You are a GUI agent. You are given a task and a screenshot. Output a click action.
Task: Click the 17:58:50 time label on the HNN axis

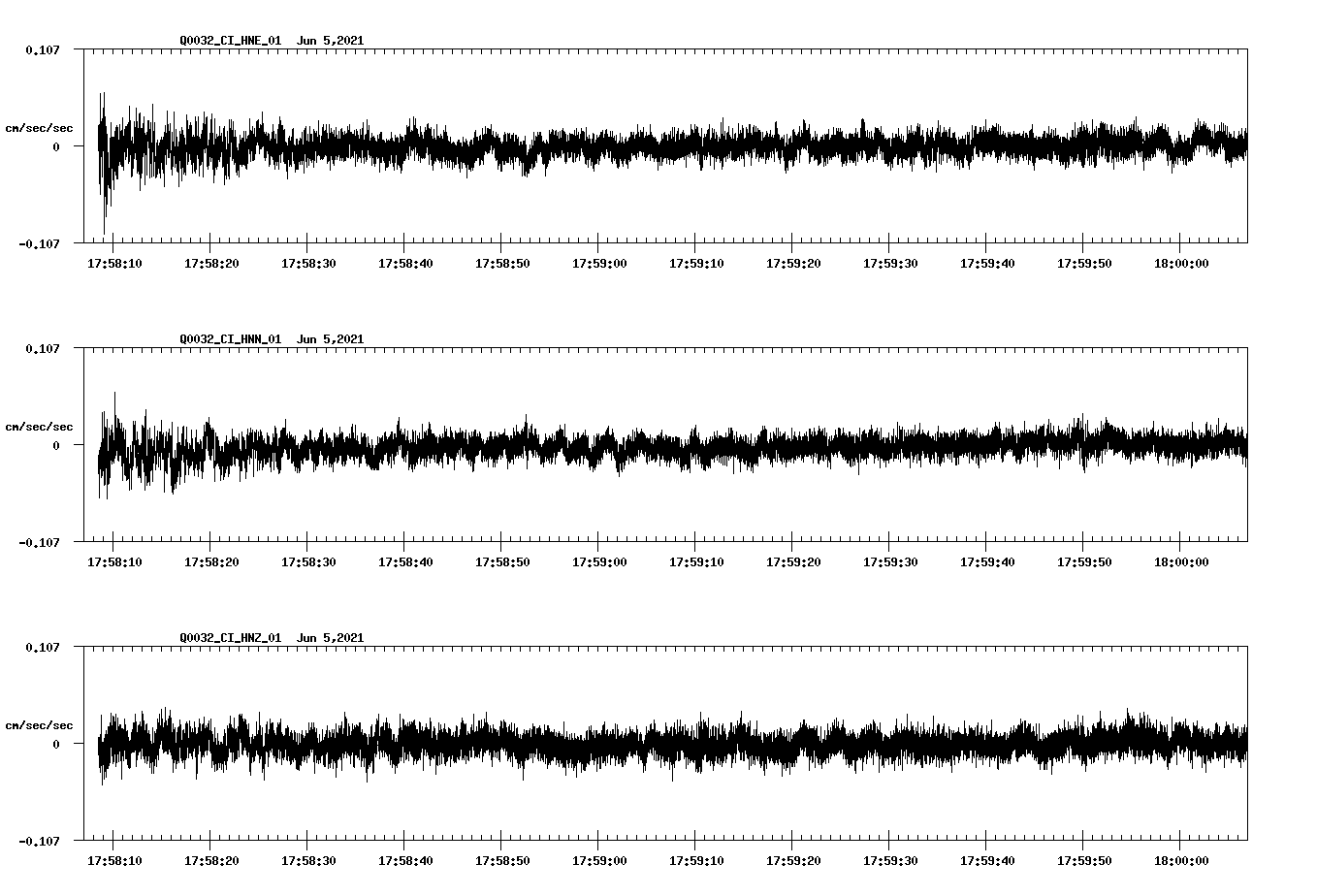click(502, 561)
